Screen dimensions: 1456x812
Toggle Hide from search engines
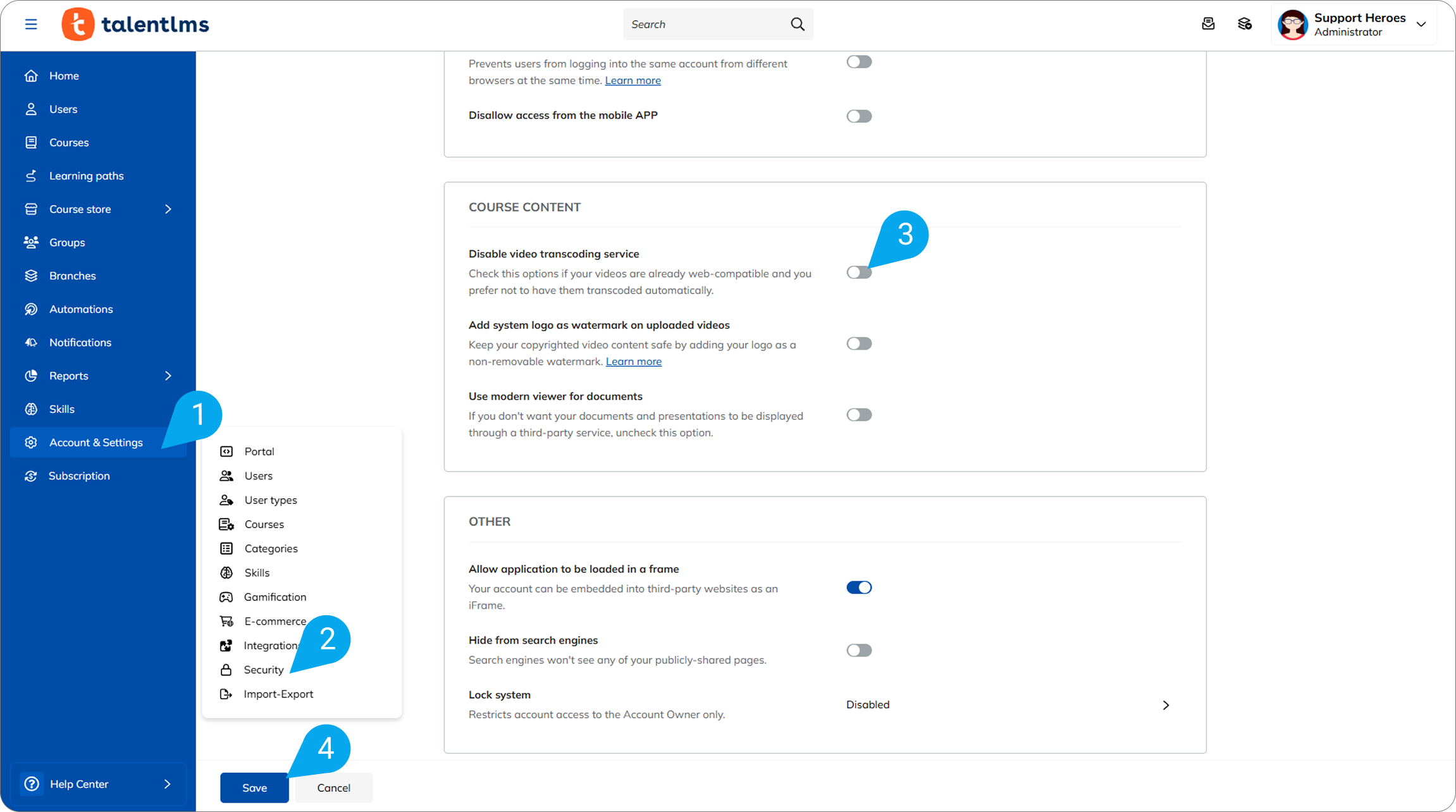[x=859, y=650]
